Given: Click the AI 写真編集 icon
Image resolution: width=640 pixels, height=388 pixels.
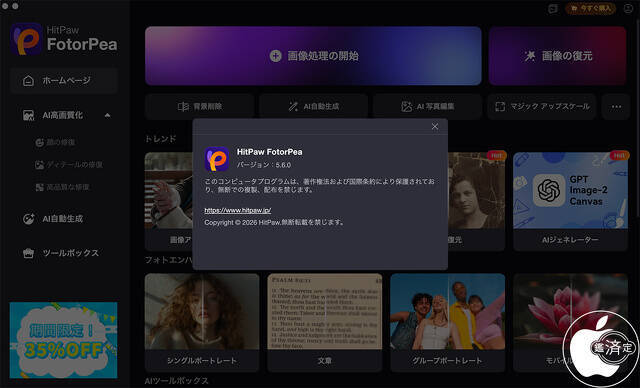Looking at the screenshot, I should pyautogui.click(x=407, y=106).
